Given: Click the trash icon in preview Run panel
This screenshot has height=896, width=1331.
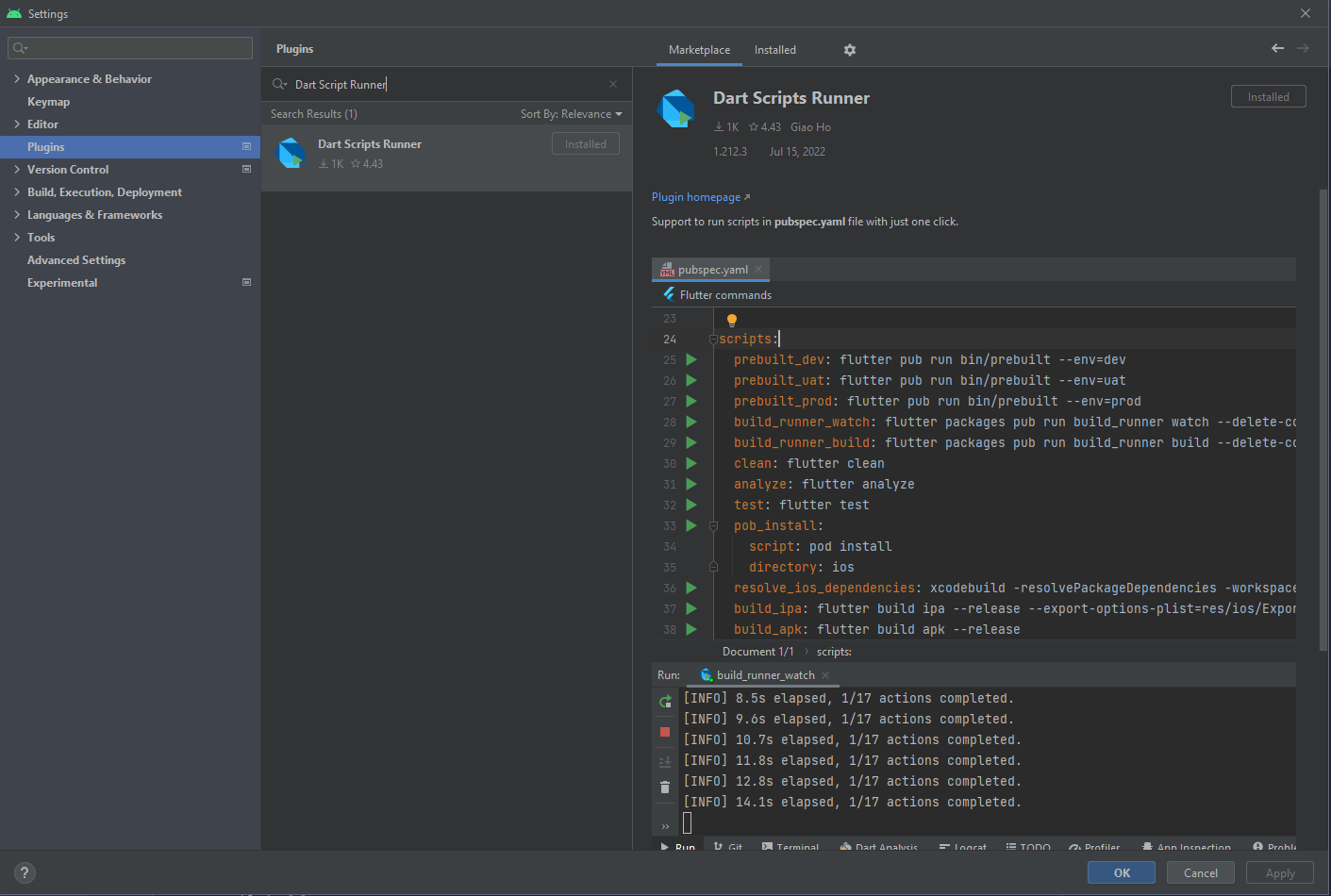Looking at the screenshot, I should (x=665, y=788).
